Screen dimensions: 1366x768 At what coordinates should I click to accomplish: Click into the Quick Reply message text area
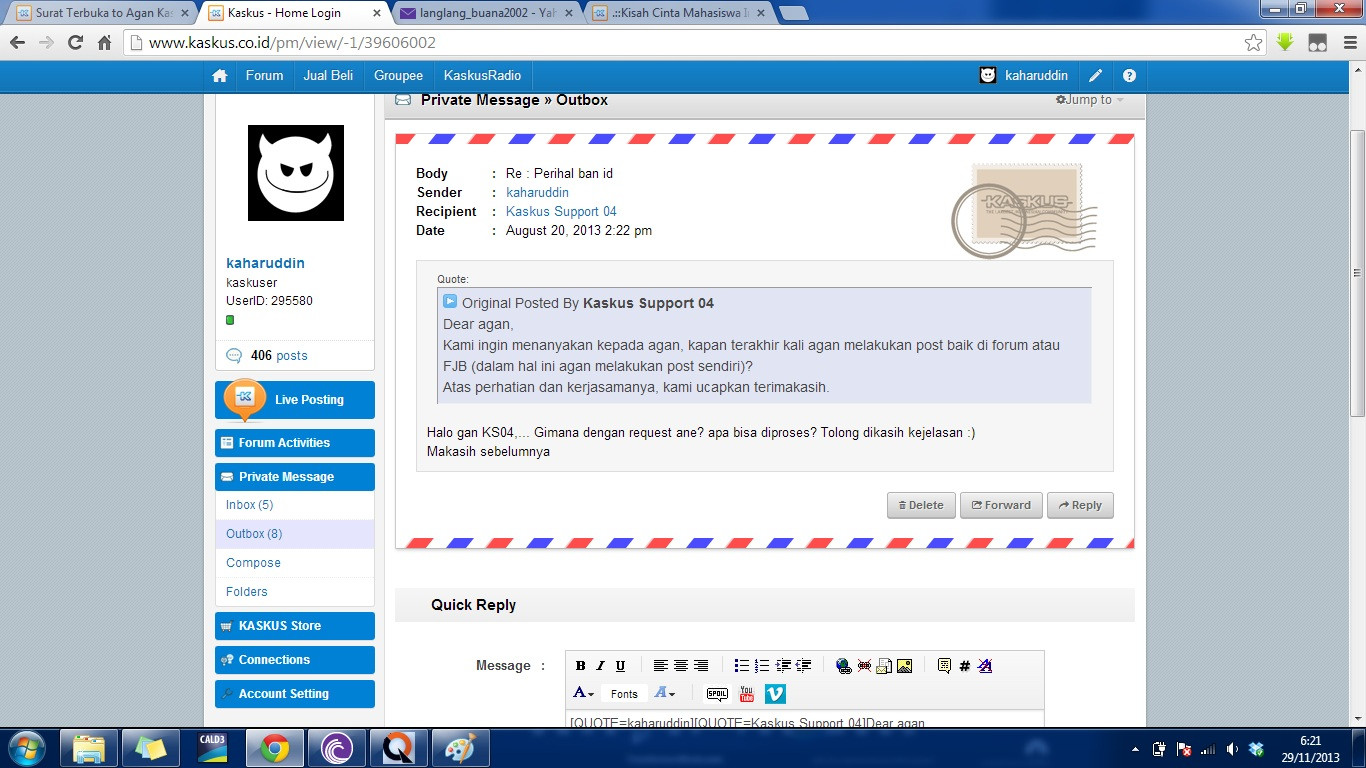(x=805, y=721)
